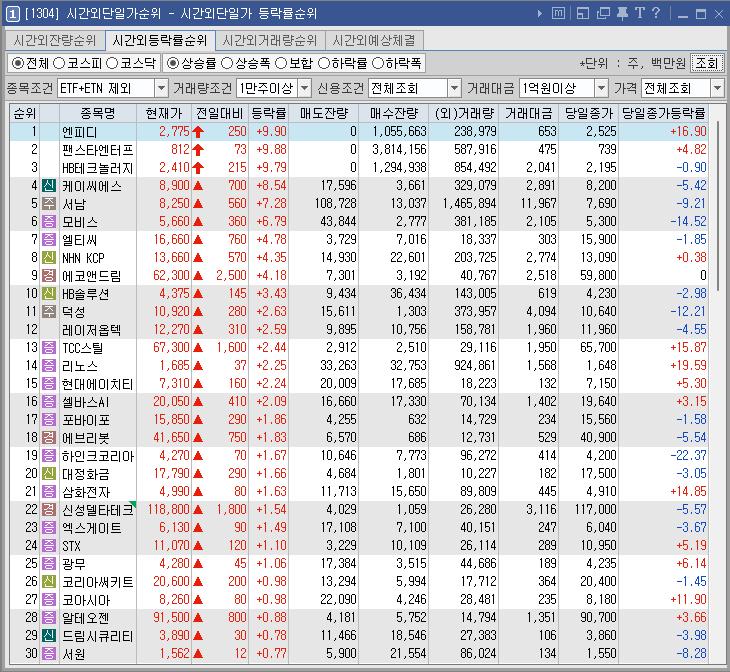Select the 하락률 radio button
The image size is (730, 672).
324,63
